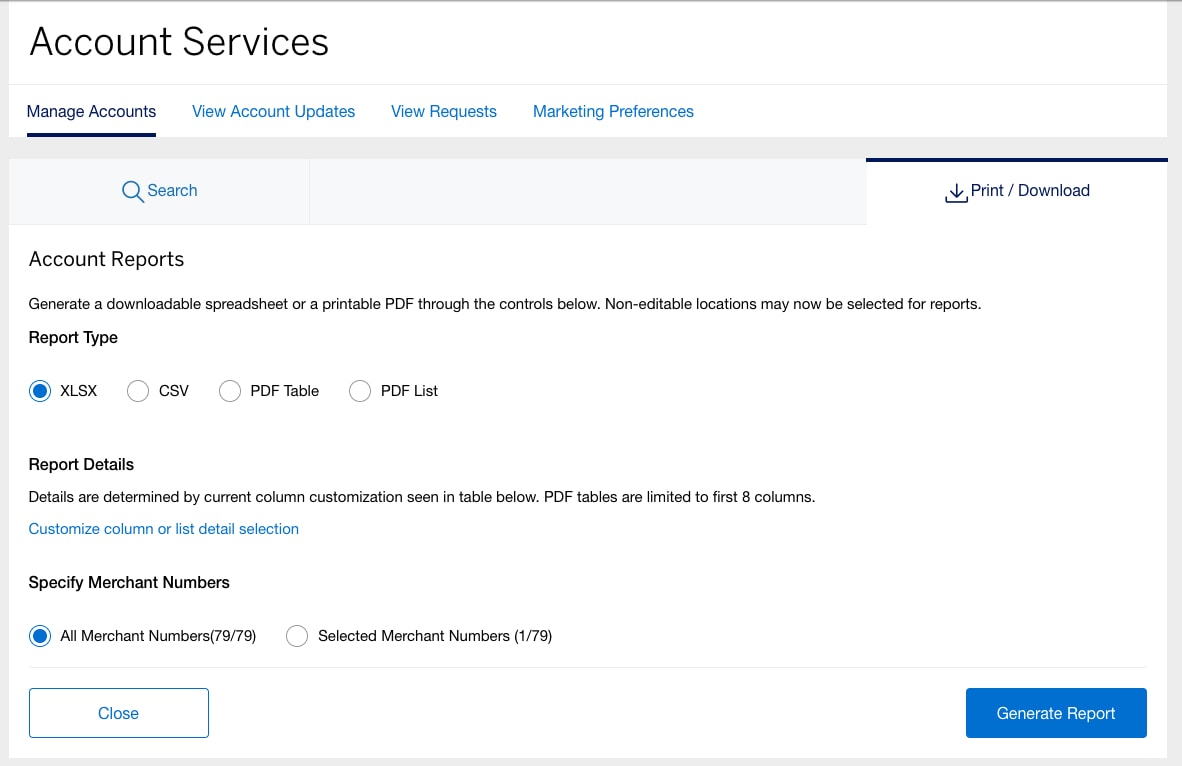Click the 'Generate a downloadable spreadsheet' description text
The width and height of the screenshot is (1182, 766).
(505, 304)
